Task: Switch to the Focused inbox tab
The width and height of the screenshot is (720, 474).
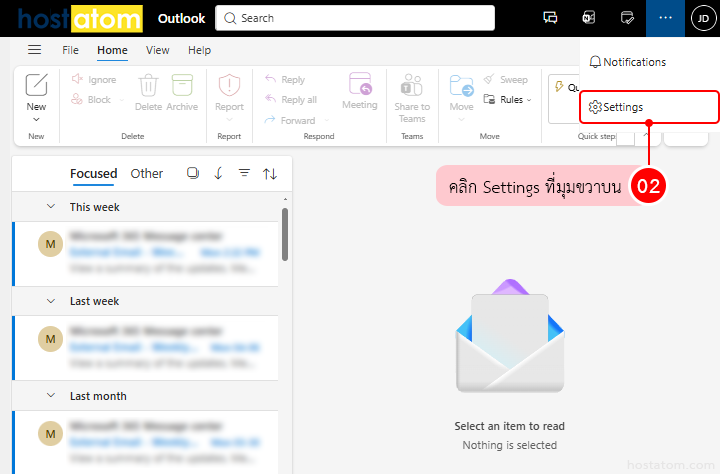Action: pyautogui.click(x=94, y=174)
